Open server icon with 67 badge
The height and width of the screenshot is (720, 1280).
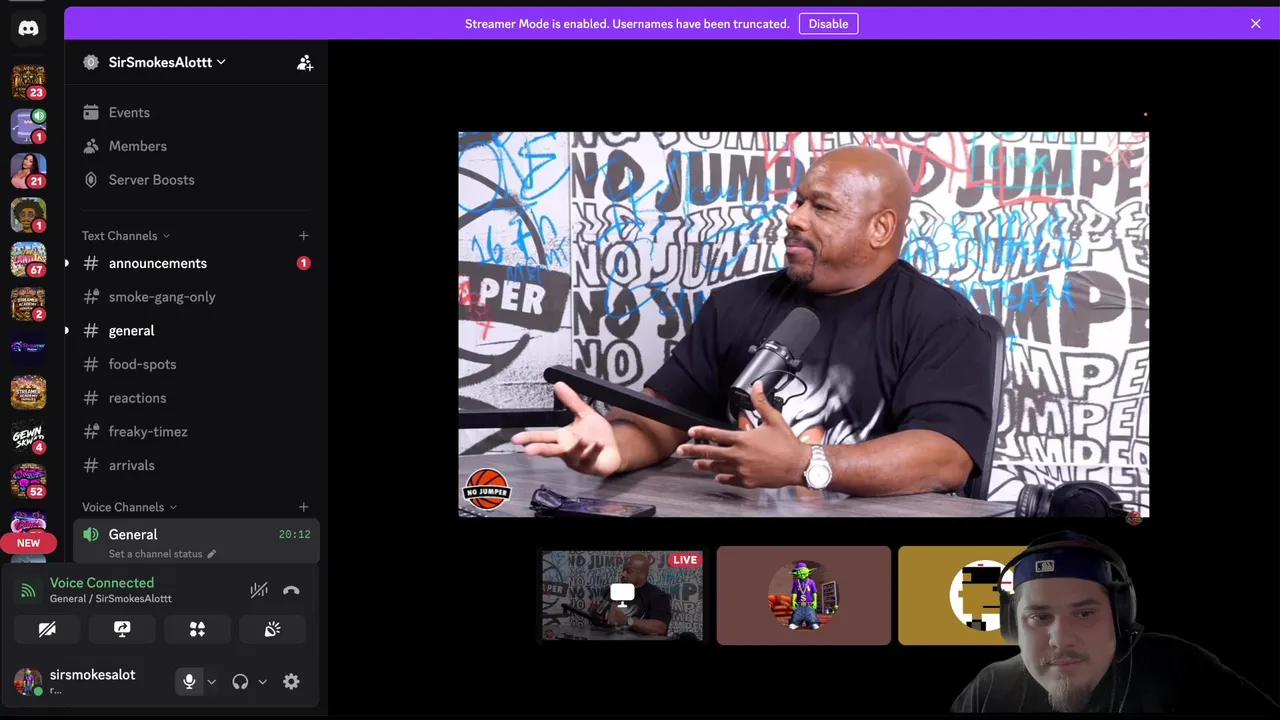point(28,259)
